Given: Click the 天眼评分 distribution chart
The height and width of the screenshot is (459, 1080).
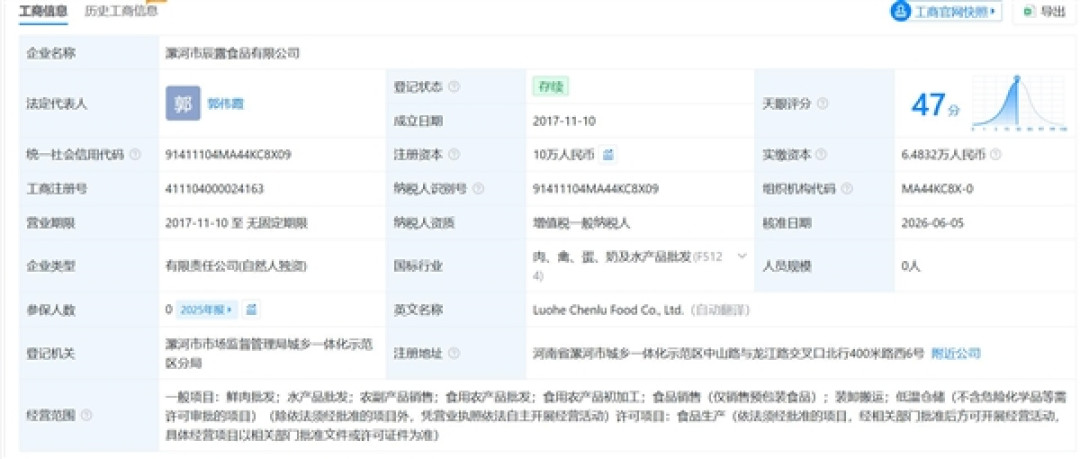Looking at the screenshot, I should click(1019, 102).
